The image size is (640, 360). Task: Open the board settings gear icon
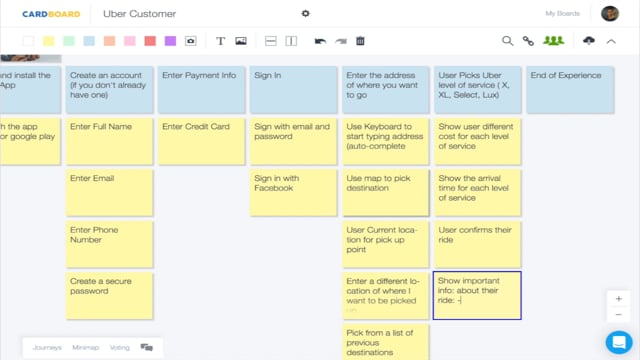click(x=305, y=13)
